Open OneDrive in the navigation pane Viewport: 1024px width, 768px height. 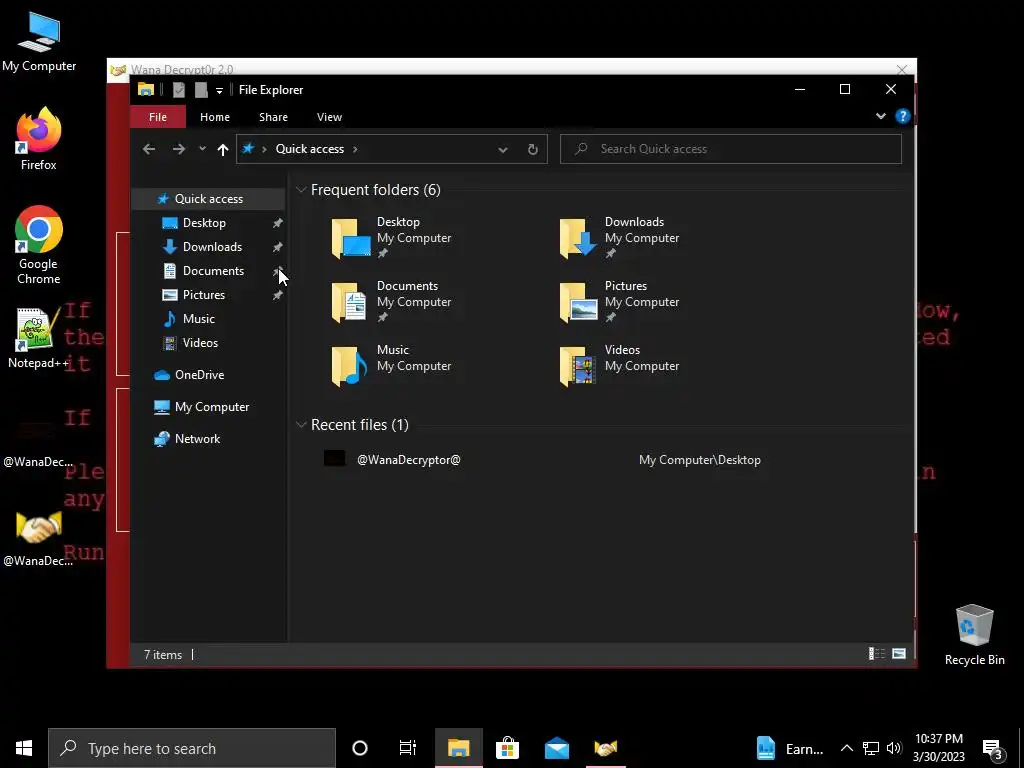point(199,375)
